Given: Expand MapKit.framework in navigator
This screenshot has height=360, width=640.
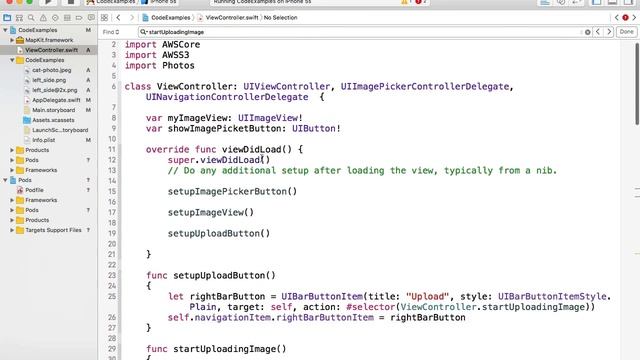Looking at the screenshot, I should pyautogui.click(x=12, y=40).
